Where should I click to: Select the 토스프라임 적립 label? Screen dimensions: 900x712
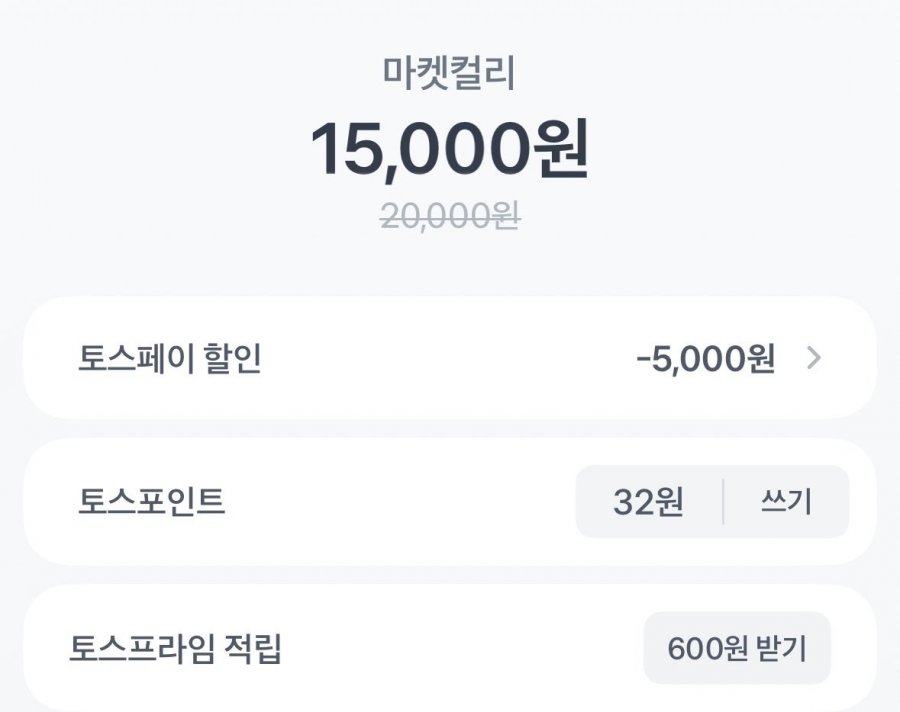[175, 648]
